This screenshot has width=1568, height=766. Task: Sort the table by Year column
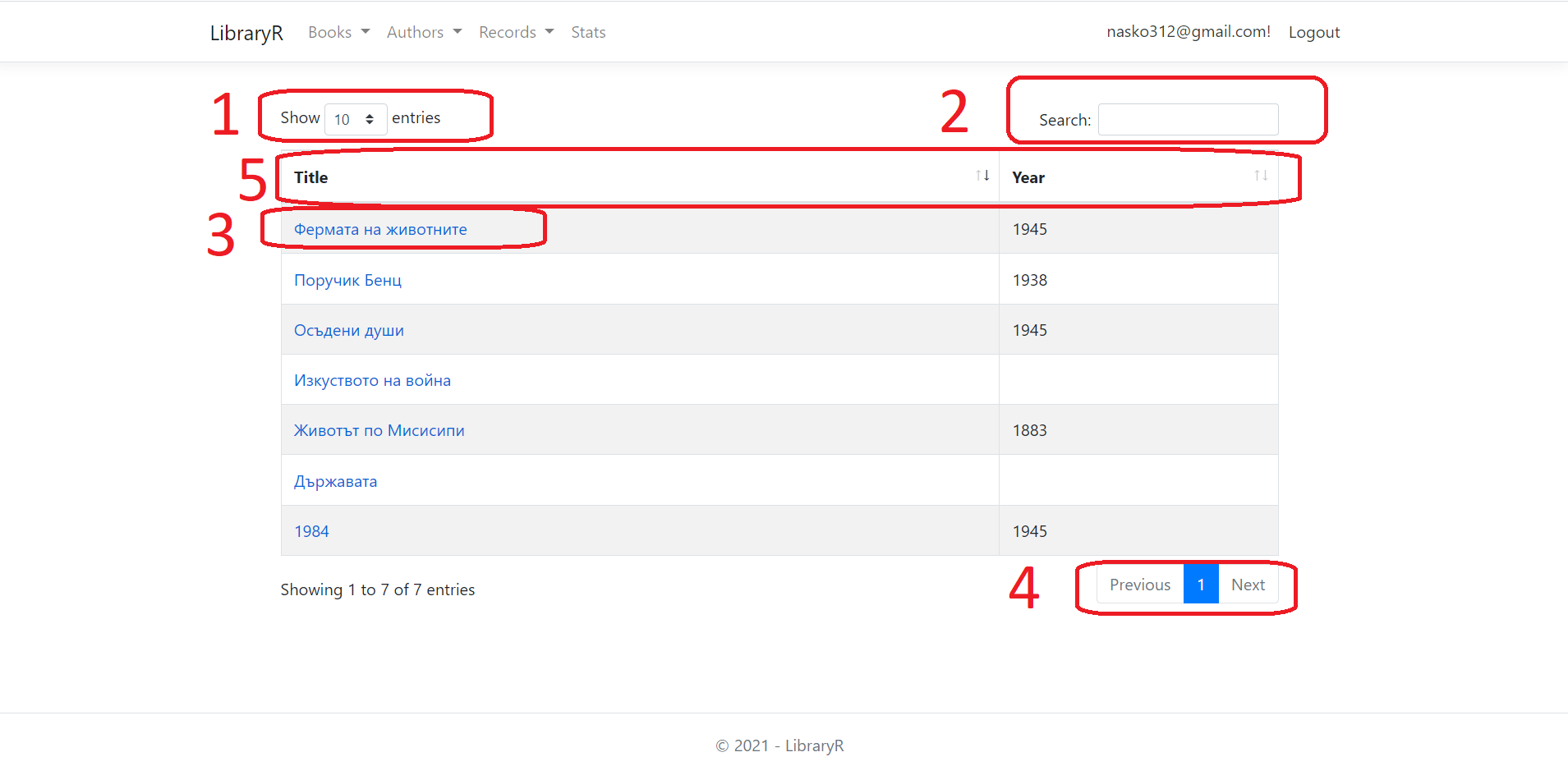pyautogui.click(x=1028, y=177)
